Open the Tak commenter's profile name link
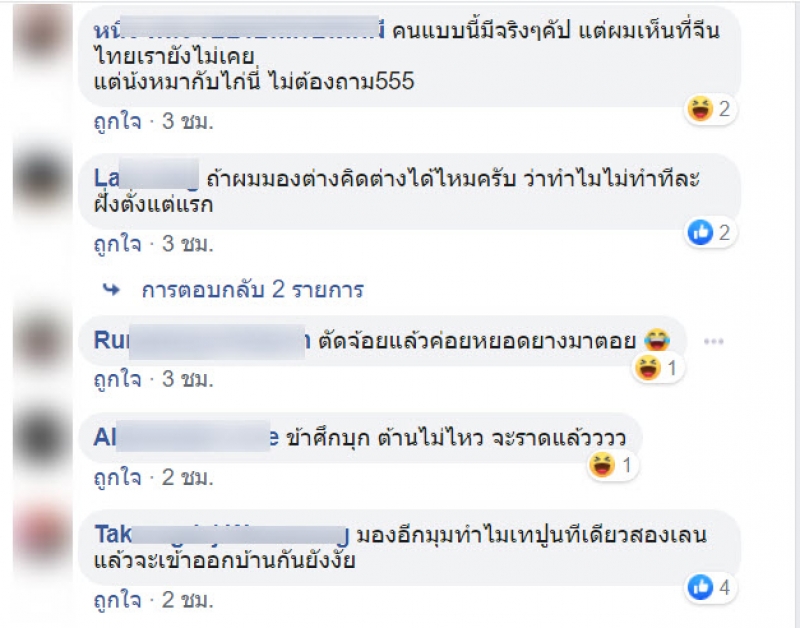The height and width of the screenshot is (628, 800). pyautogui.click(x=222, y=535)
